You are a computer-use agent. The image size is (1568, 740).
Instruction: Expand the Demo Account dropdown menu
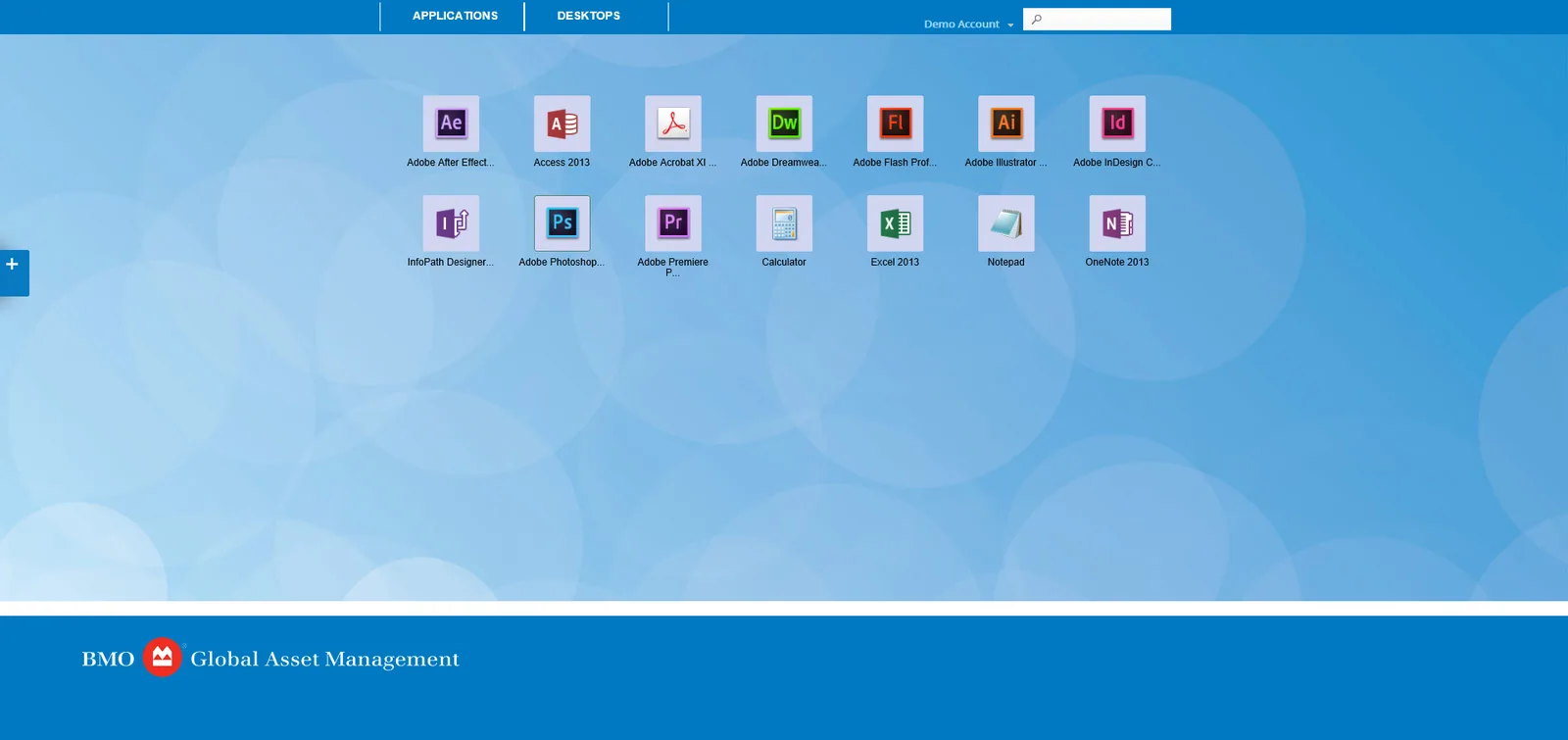968,25
